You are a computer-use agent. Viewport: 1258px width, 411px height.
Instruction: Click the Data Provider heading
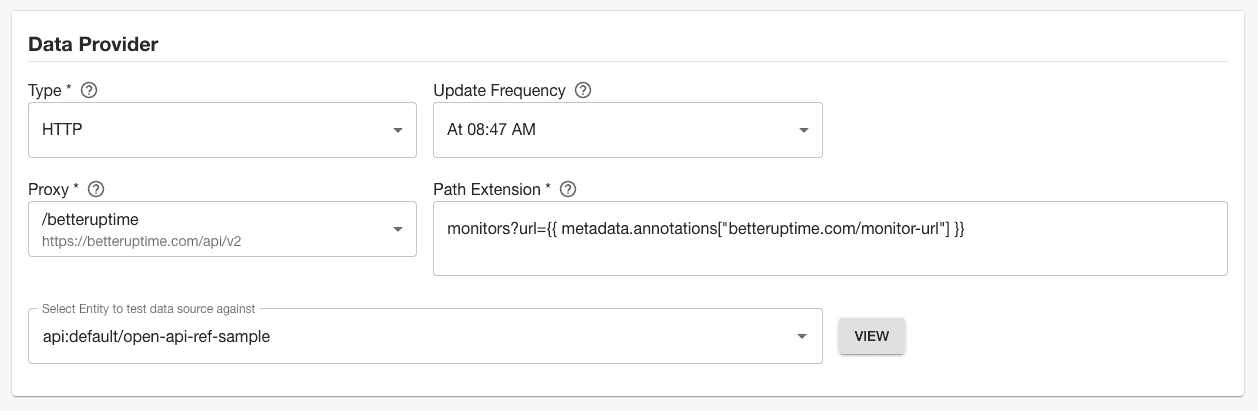93,44
